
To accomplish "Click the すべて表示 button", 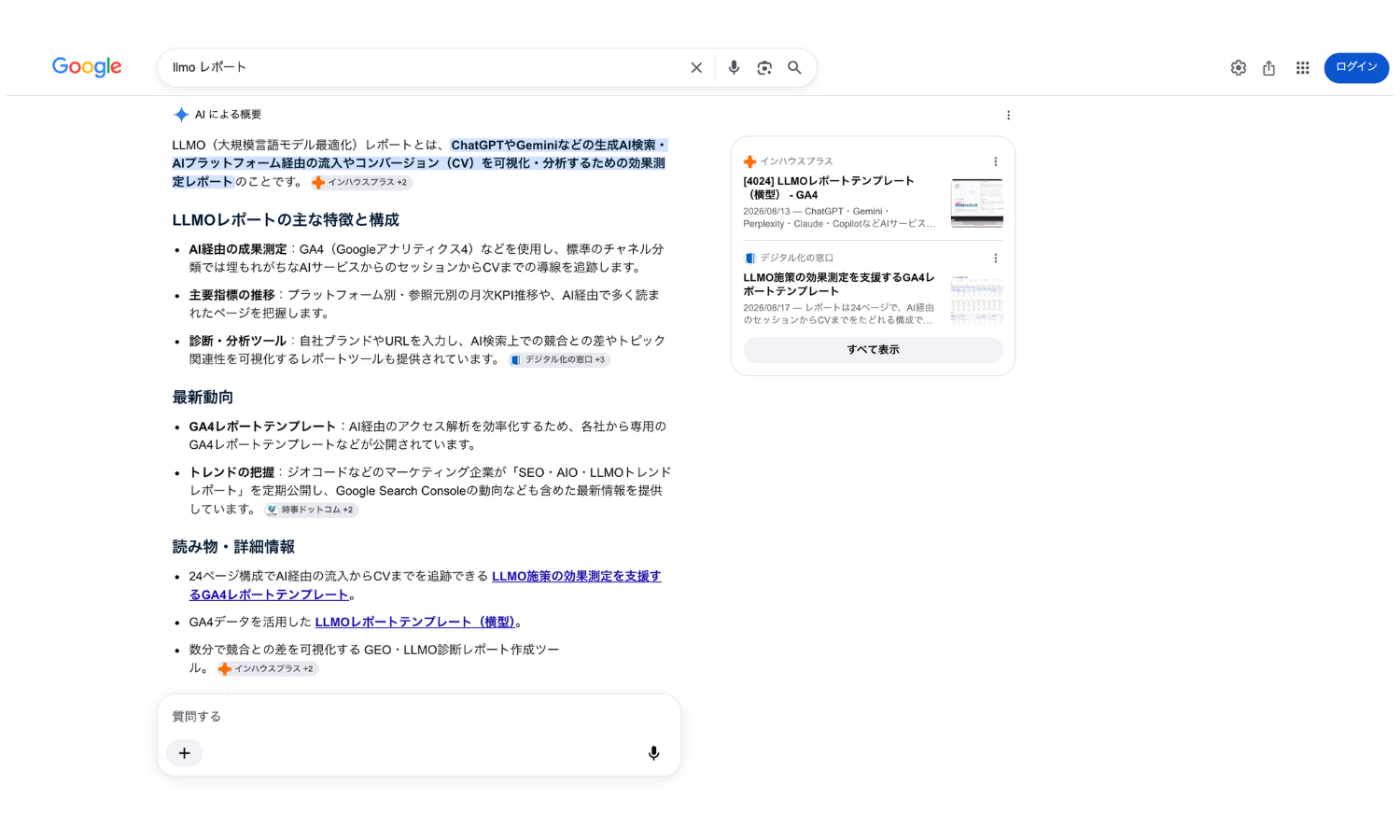I will click(x=873, y=350).
